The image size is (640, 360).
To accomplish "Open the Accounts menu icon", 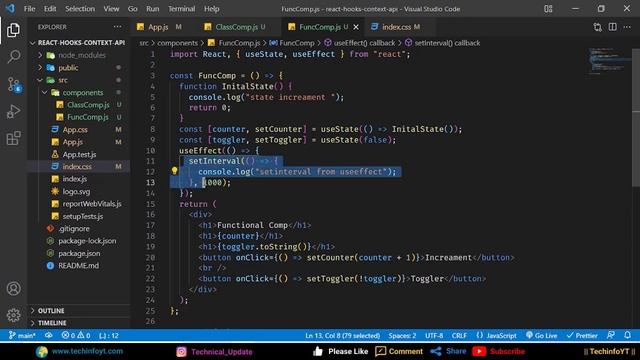I will click(13, 289).
